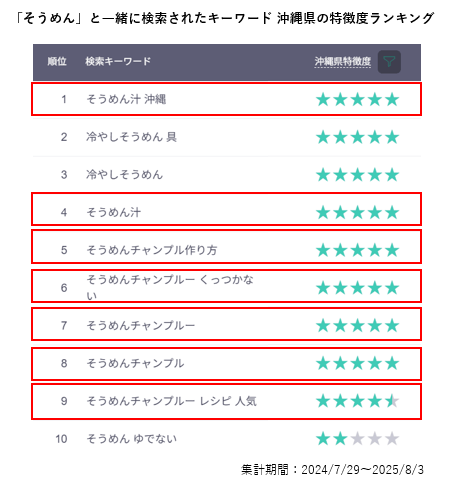Click the 検索キーワード column header
Image resolution: width=450 pixels, height=494 pixels.
click(x=118, y=61)
